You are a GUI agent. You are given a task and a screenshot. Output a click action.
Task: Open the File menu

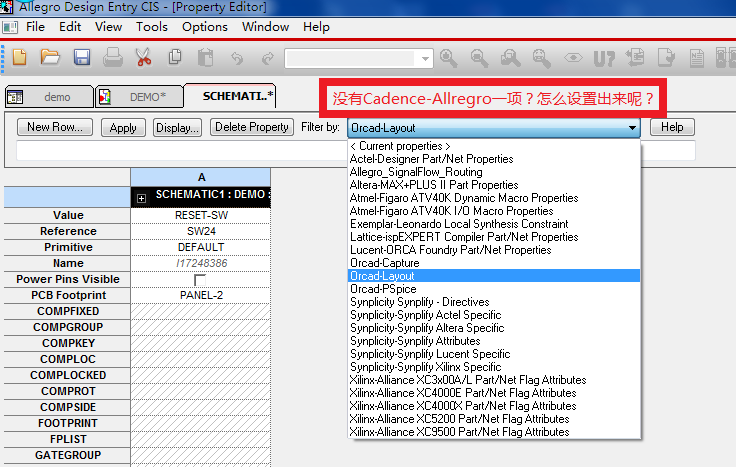coord(35,27)
